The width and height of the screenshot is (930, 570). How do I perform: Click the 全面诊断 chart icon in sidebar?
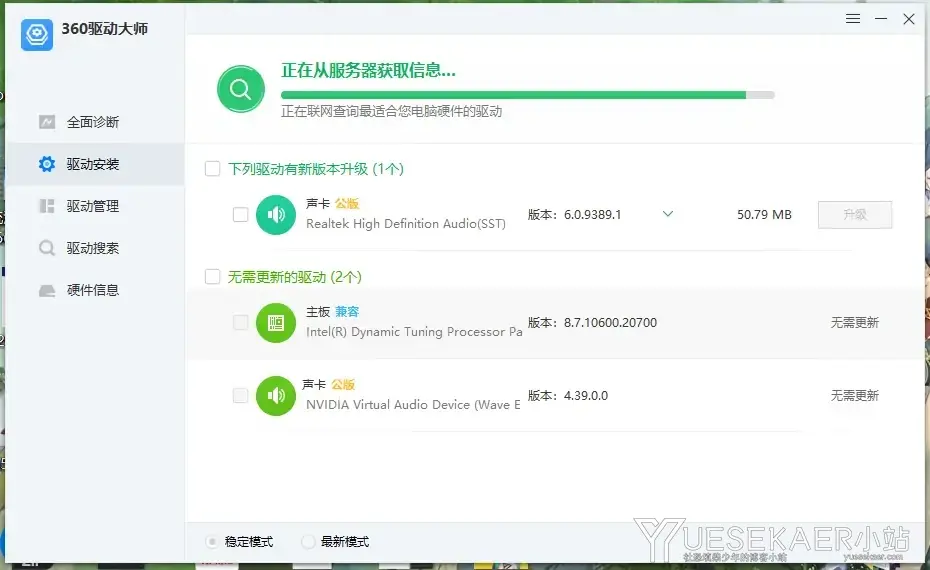47,122
